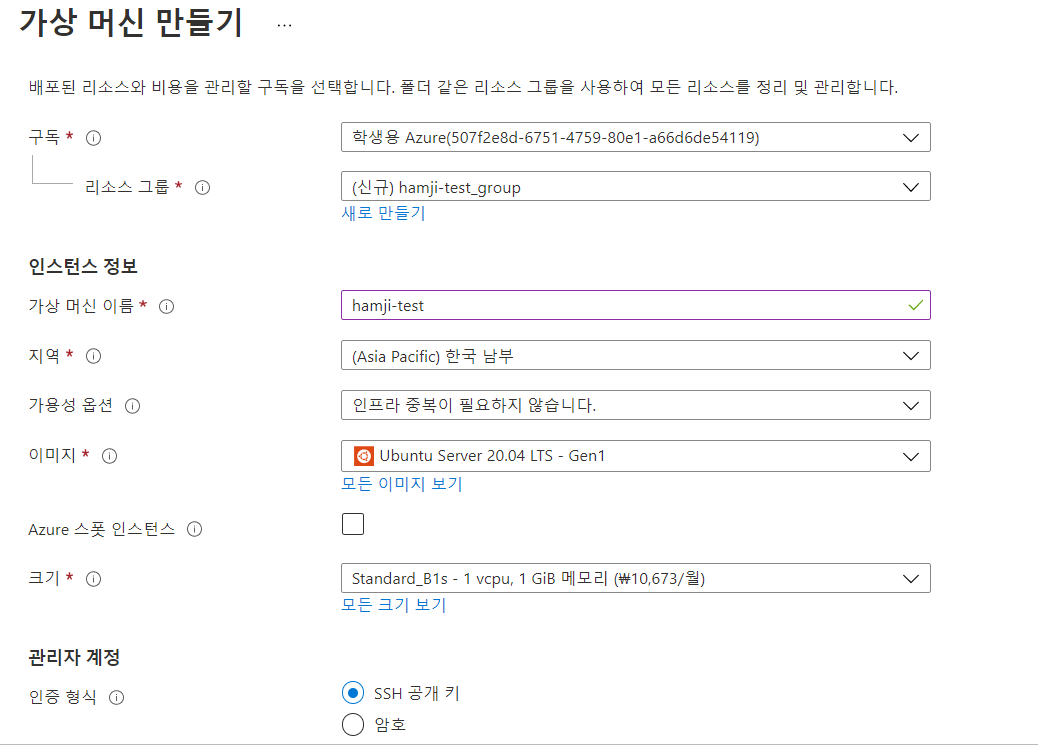
Task: Open the 구독 subscription dropdown
Action: coord(636,137)
